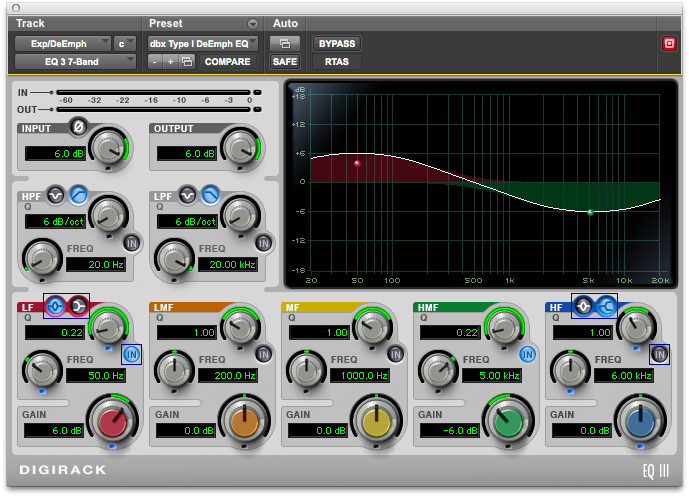
Task: Select HPF notch filter type icon
Action: [56, 195]
